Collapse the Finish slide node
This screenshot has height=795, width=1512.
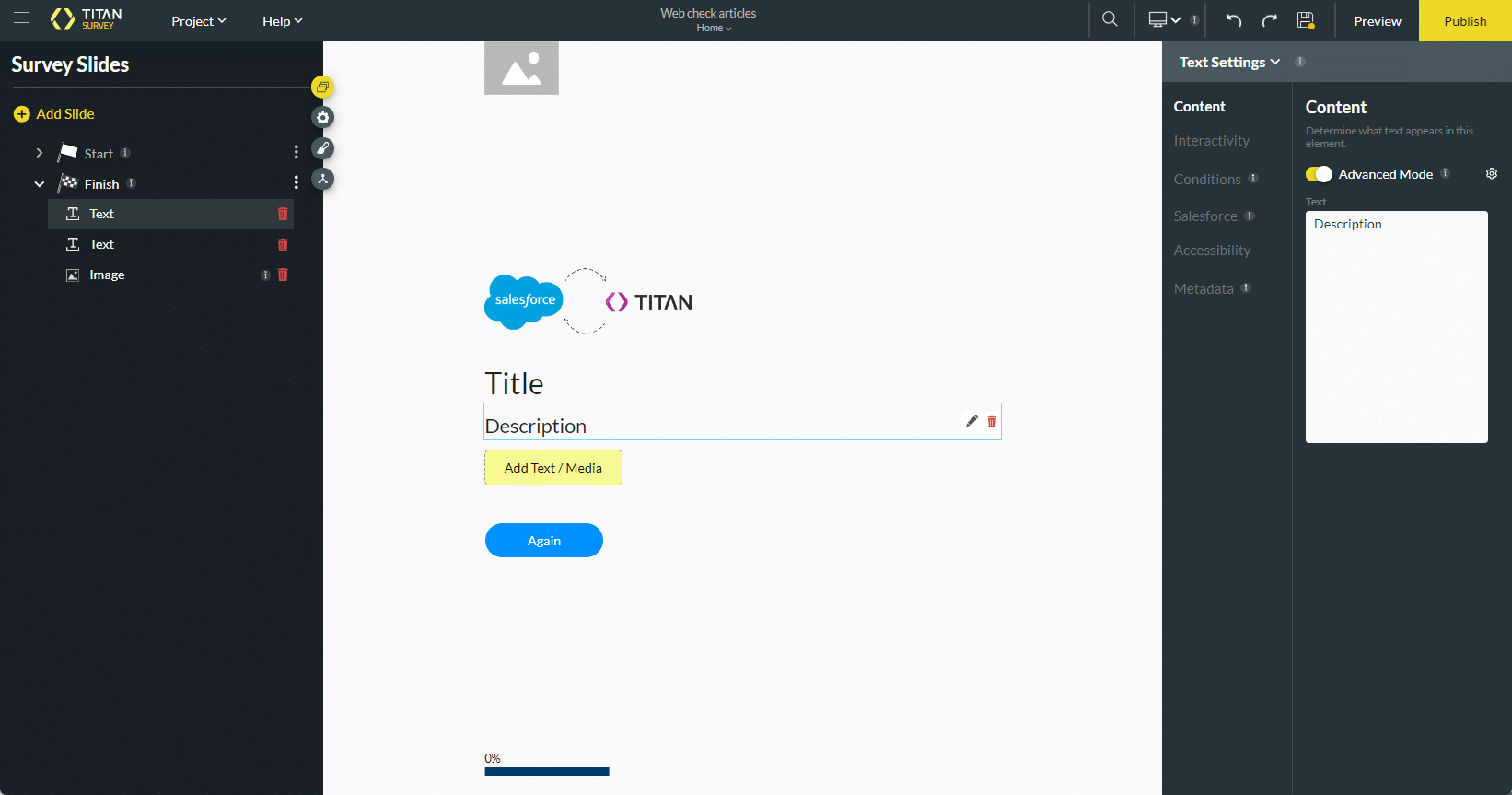pyautogui.click(x=40, y=184)
